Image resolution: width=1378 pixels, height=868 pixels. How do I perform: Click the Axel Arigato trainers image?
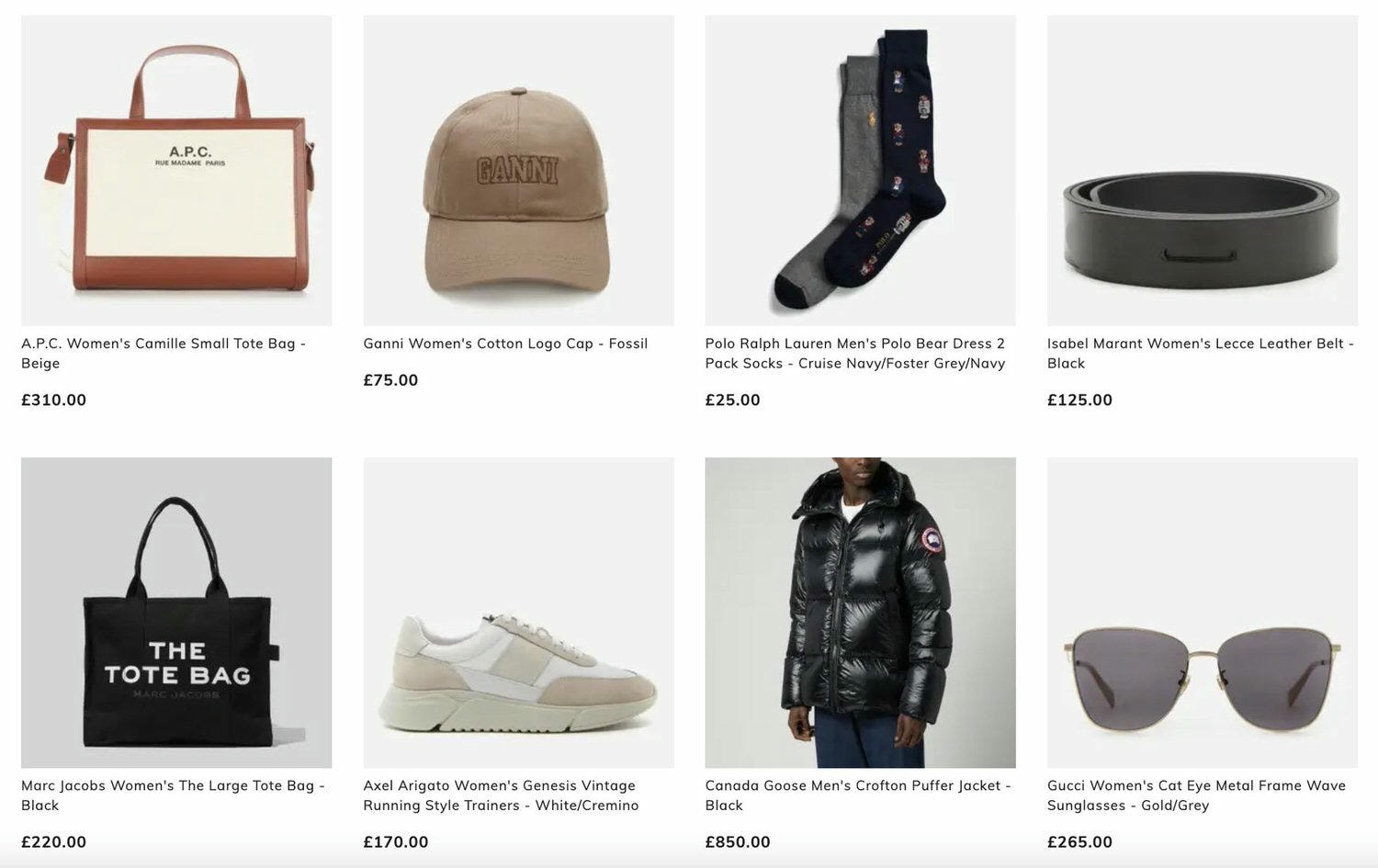coord(518,613)
